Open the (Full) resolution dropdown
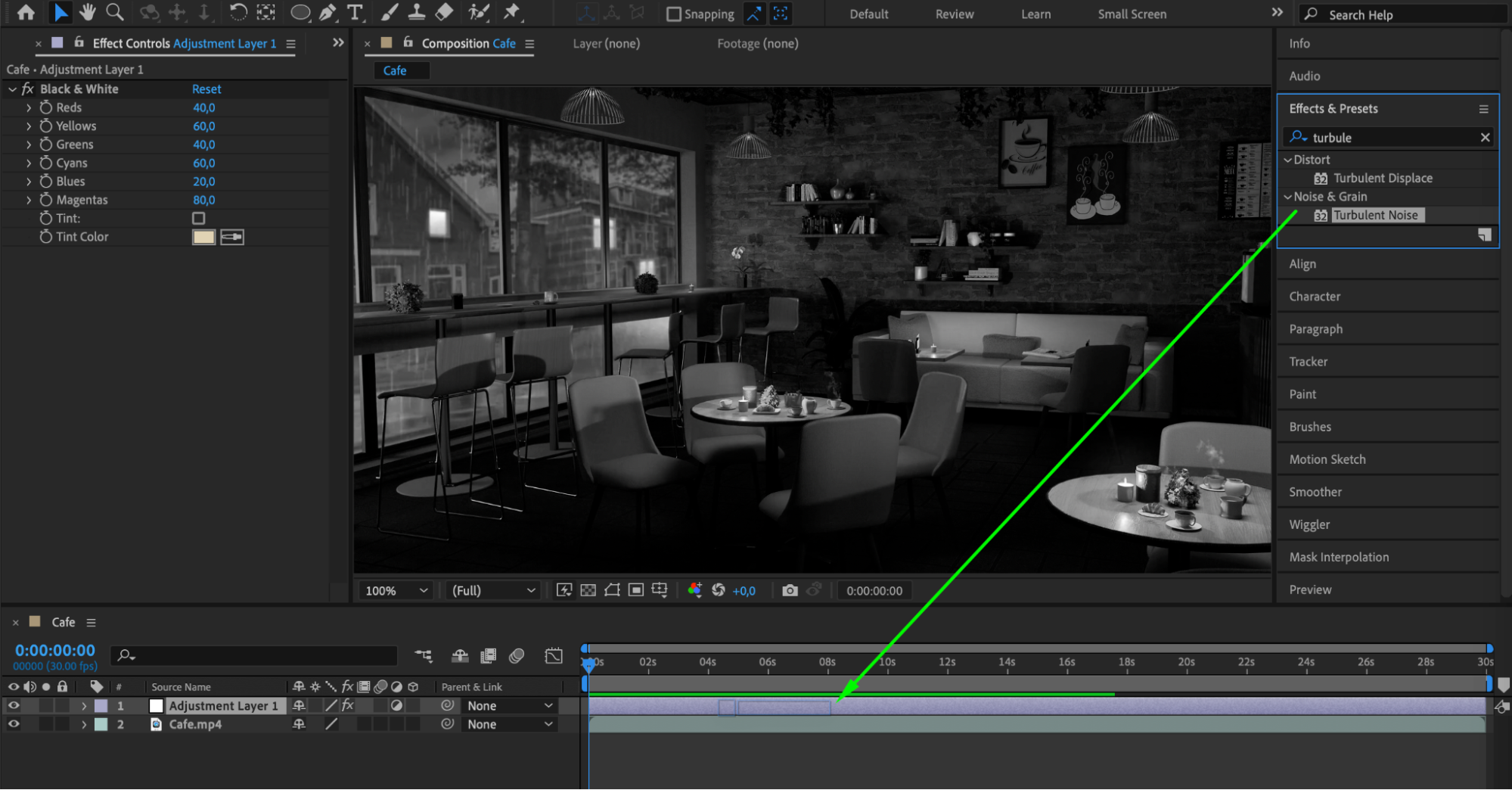Viewport: 1512px width, 790px height. (x=493, y=590)
